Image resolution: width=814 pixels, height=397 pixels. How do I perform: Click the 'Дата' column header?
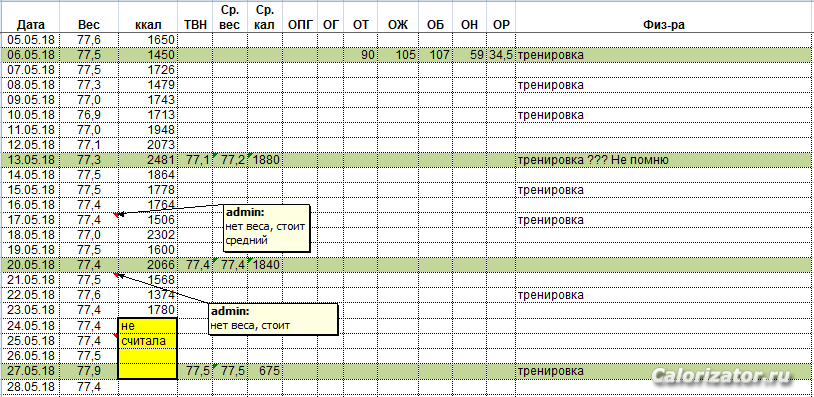coord(30,24)
